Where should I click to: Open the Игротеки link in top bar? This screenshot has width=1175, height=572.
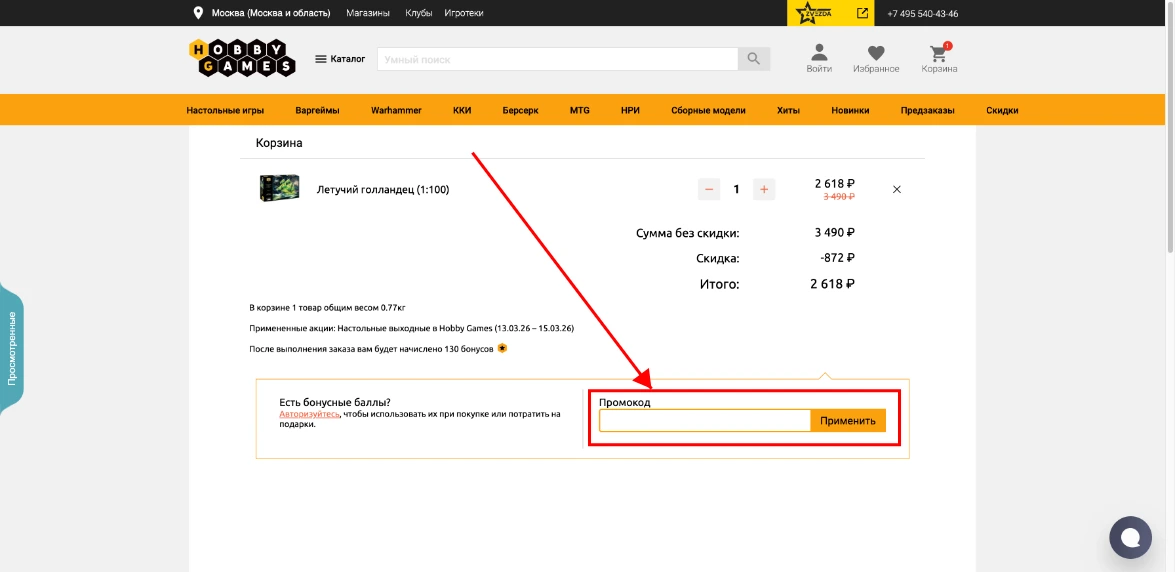pos(464,13)
